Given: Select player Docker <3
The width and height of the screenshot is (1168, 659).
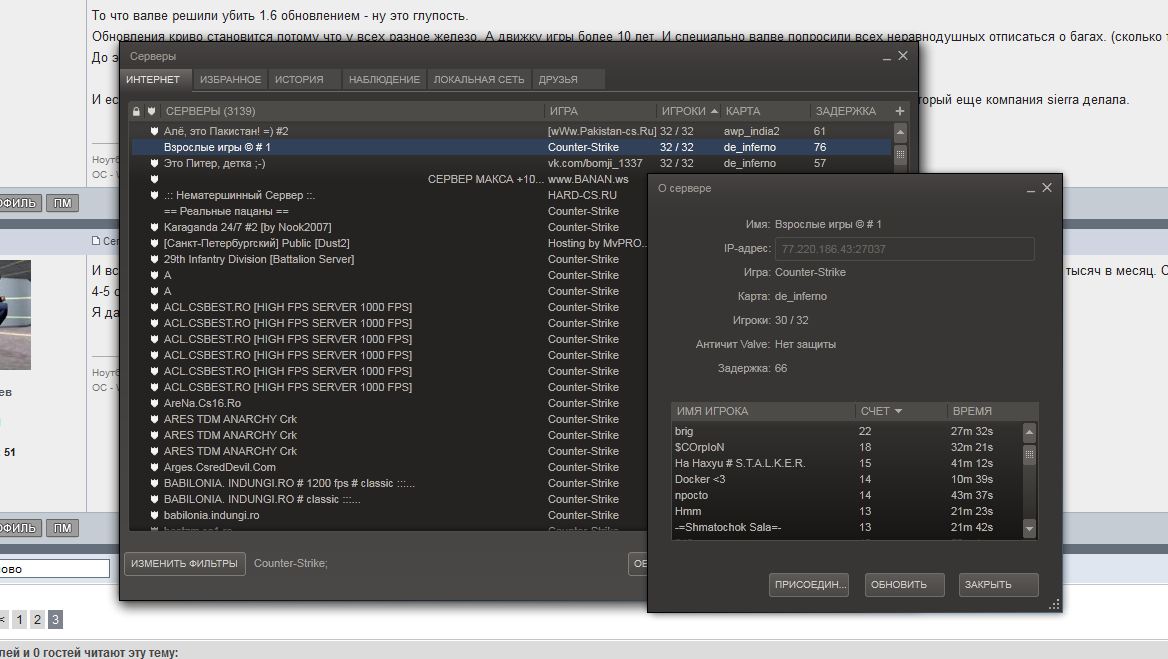Looking at the screenshot, I should coord(700,479).
